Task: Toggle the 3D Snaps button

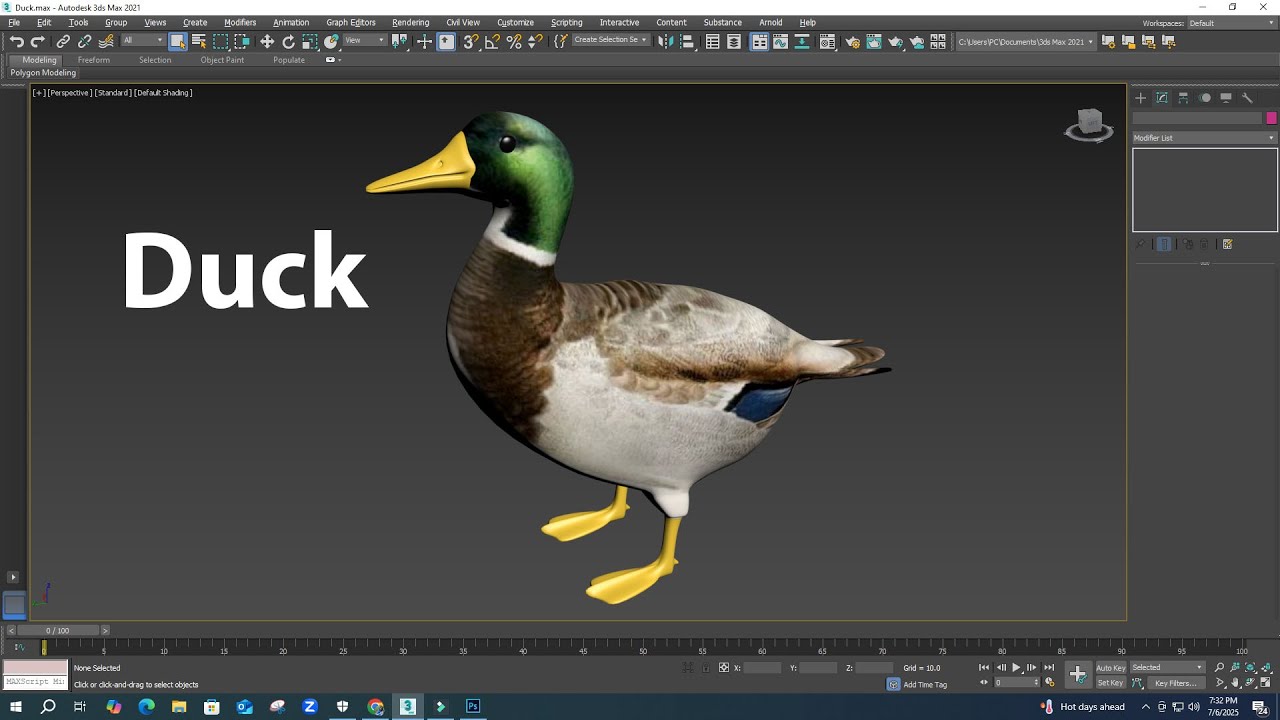Action: (471, 41)
